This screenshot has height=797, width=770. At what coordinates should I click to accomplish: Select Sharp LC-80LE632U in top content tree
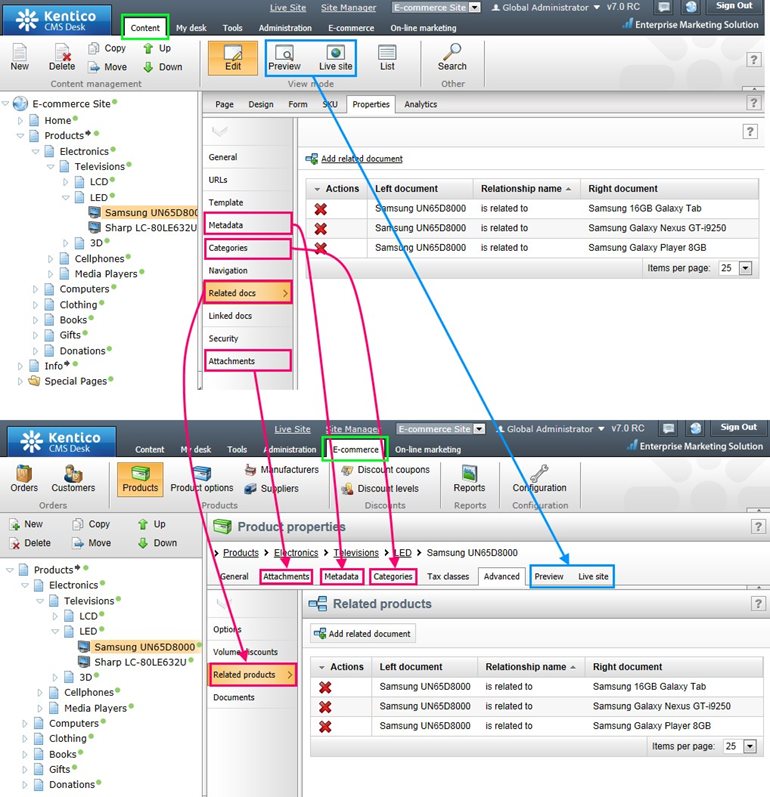coord(150,228)
